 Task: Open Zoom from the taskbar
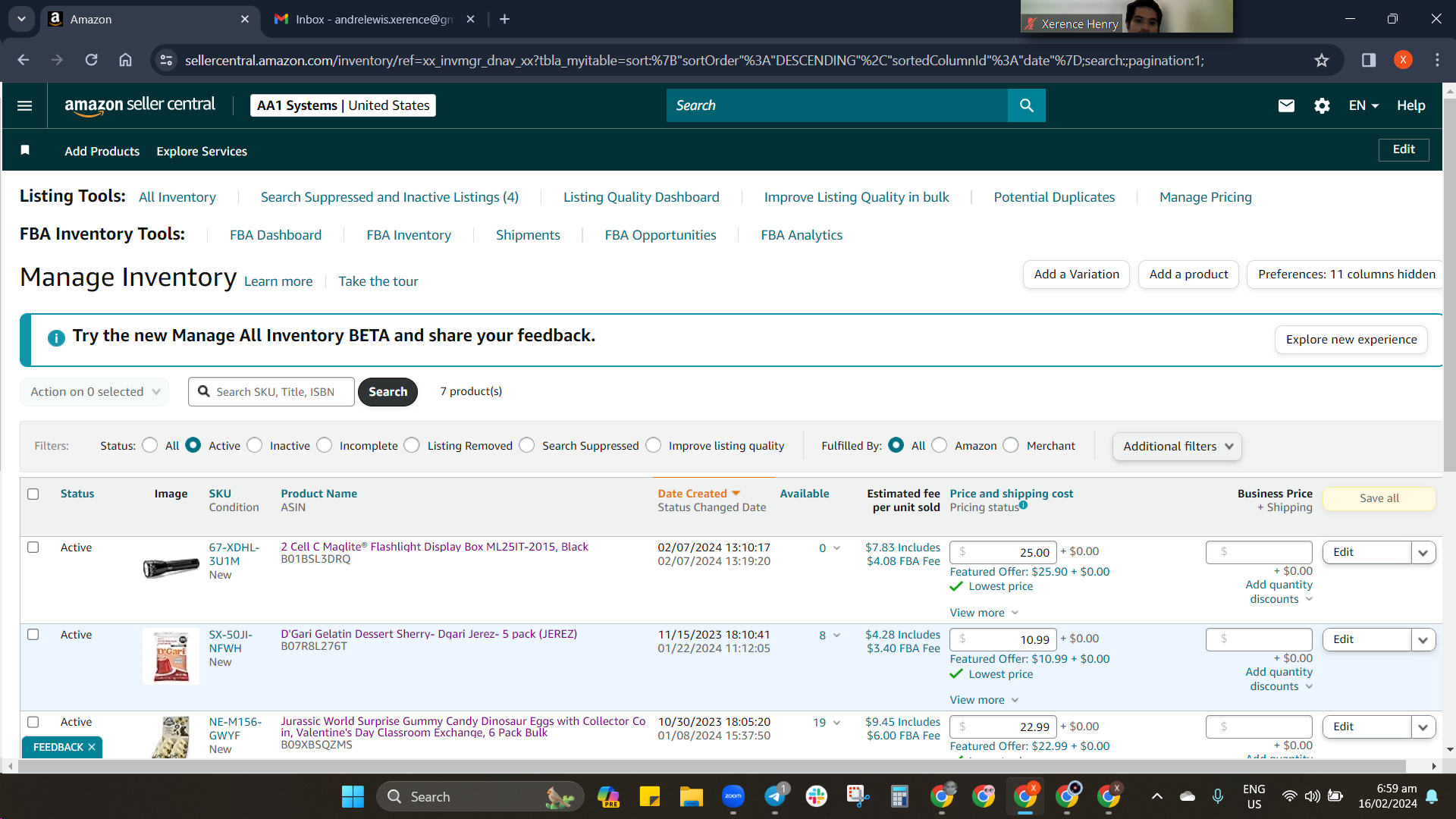click(x=733, y=796)
